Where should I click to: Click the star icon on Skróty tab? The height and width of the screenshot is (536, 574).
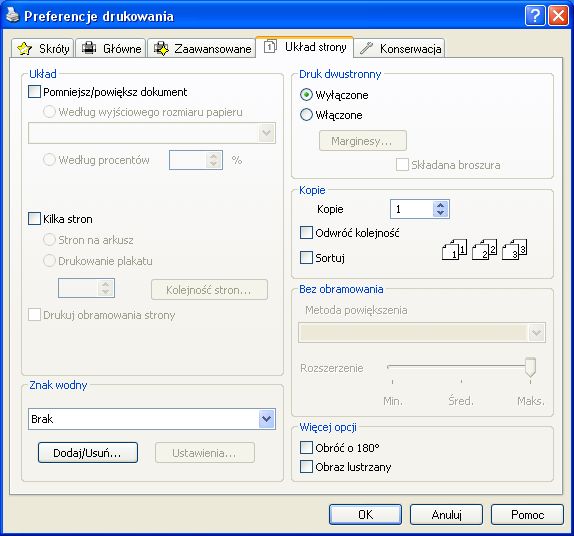[x=24, y=48]
